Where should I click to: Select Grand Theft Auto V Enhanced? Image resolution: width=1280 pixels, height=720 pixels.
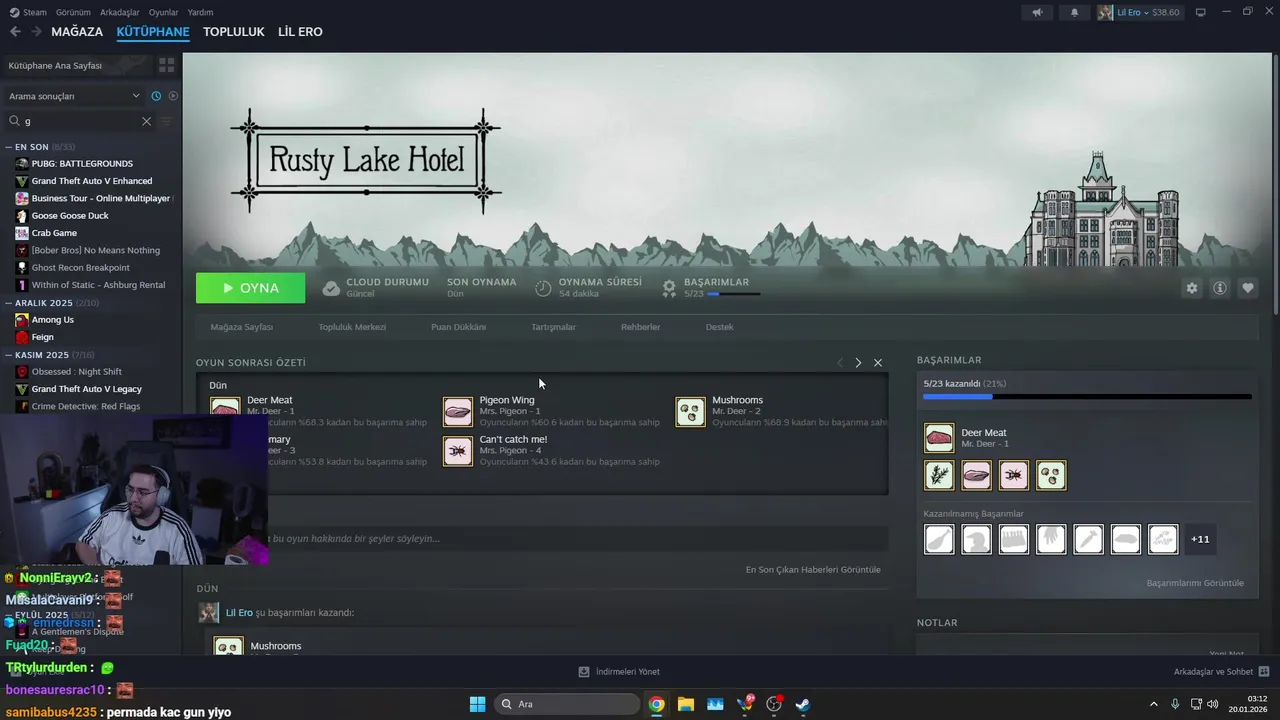click(x=92, y=181)
